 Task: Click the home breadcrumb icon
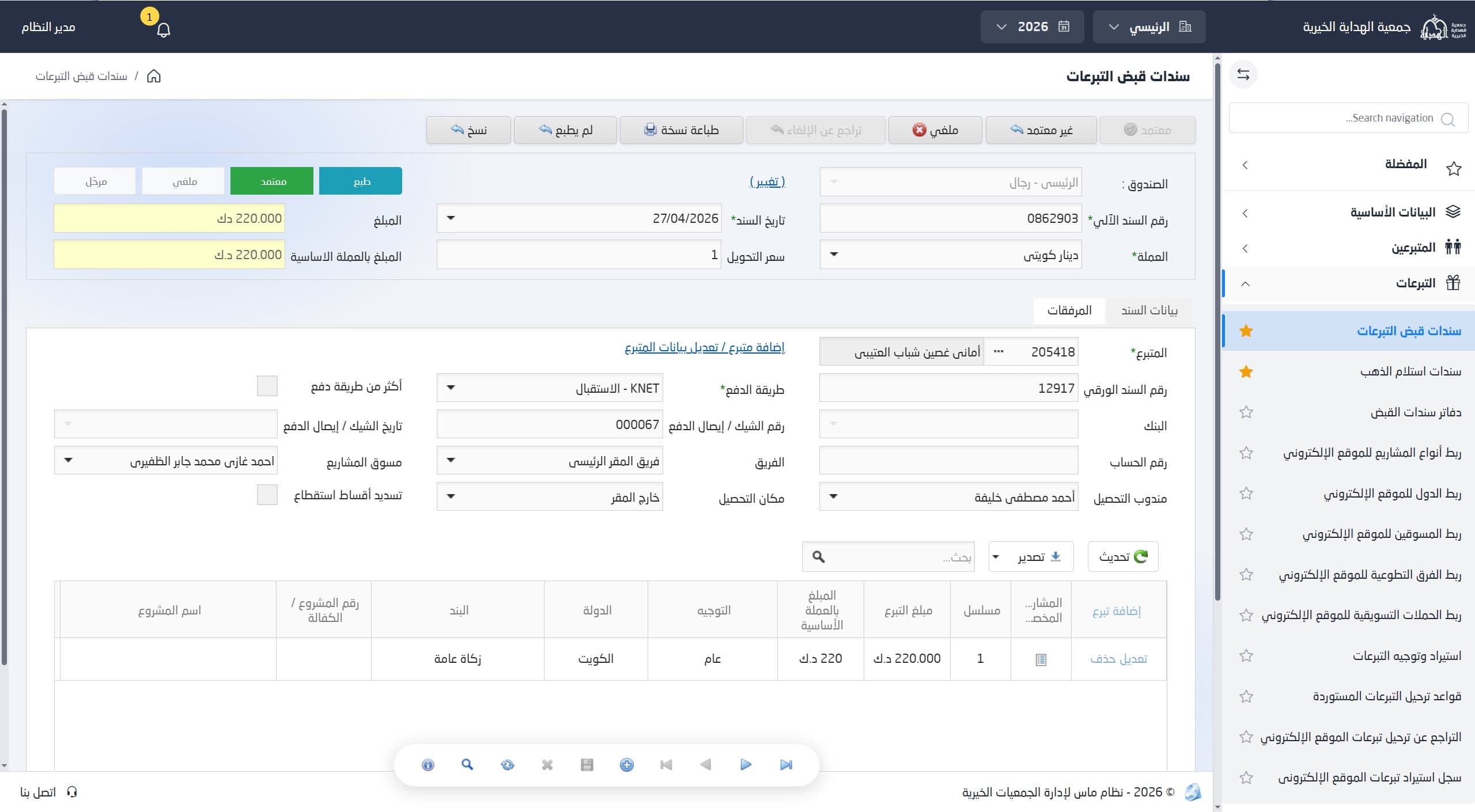point(154,76)
